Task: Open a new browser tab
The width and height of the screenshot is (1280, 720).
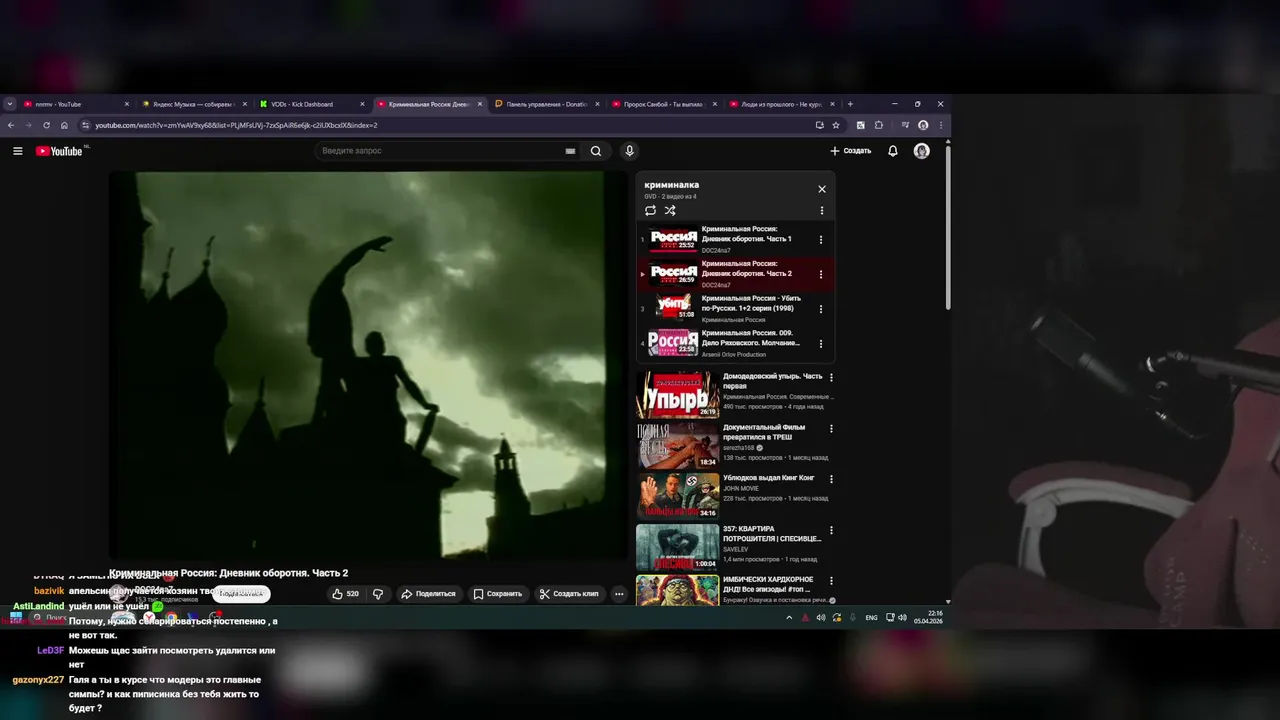Action: 850,104
